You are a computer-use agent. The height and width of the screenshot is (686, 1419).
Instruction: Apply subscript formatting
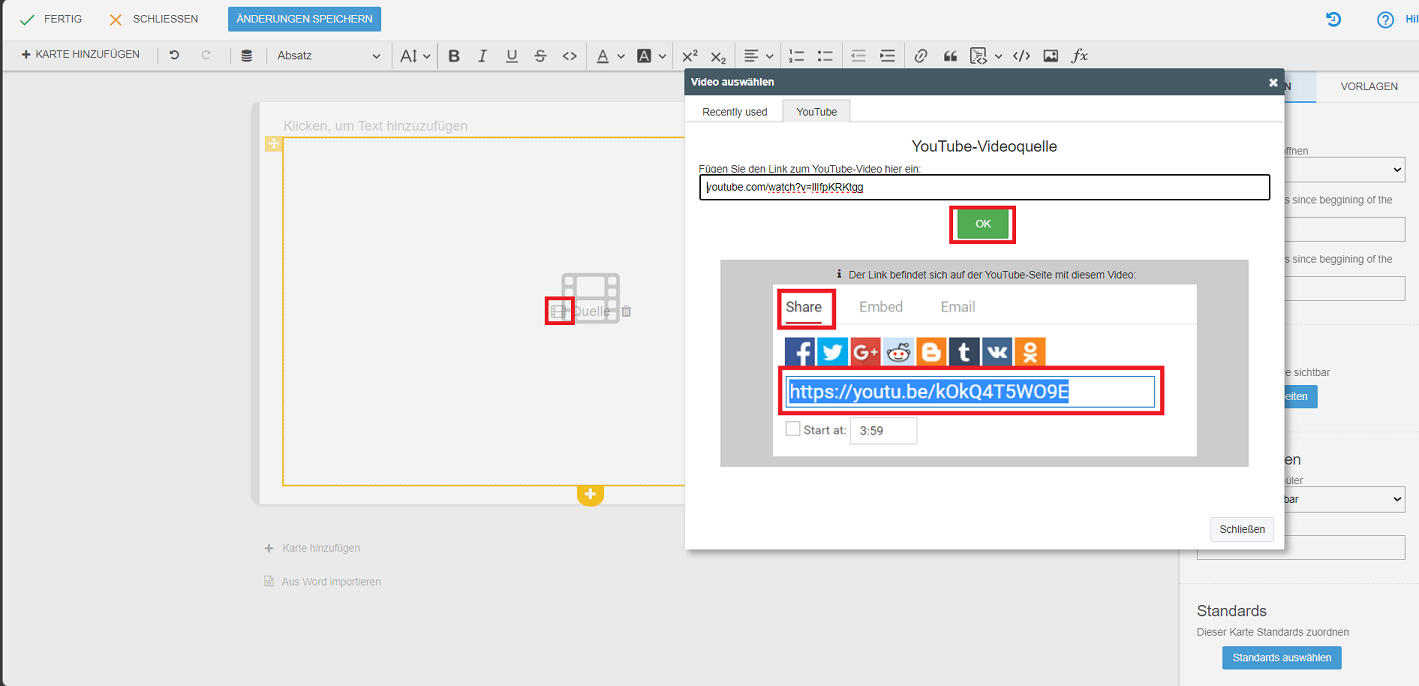coord(718,56)
